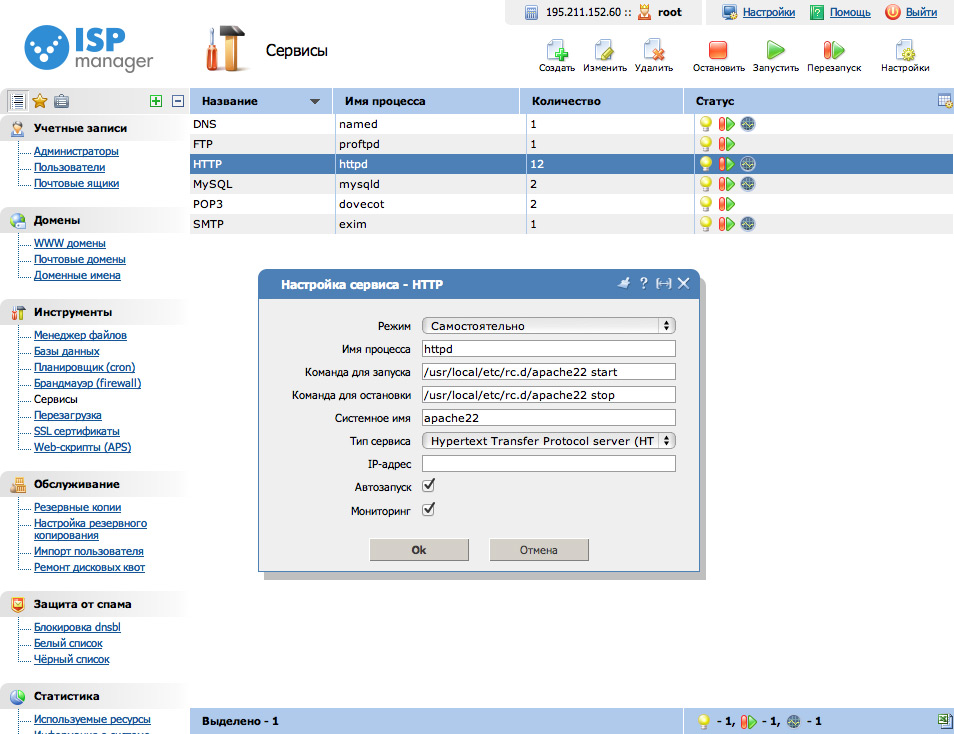Toggle the Мониторинг checkbox

[429, 509]
